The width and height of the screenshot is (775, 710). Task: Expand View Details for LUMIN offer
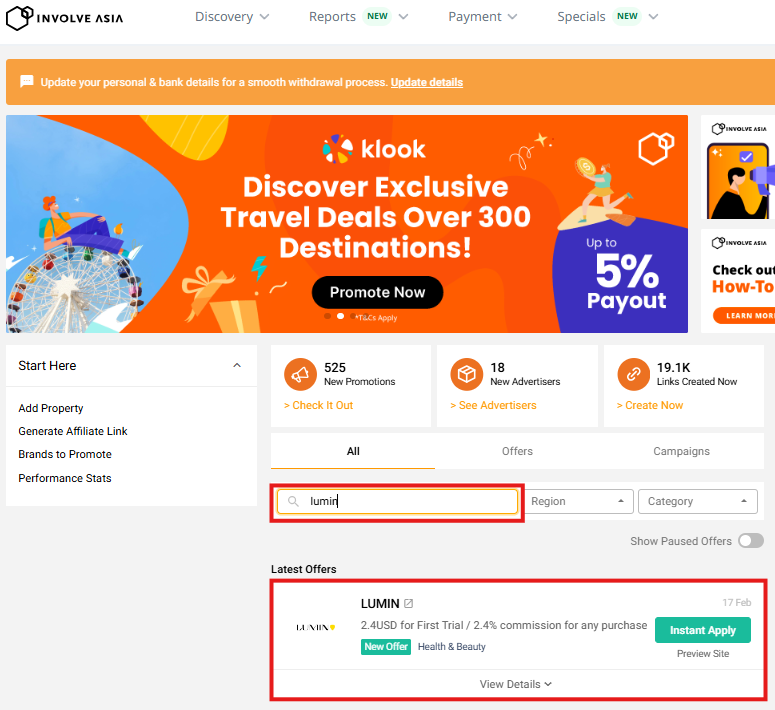[516, 684]
